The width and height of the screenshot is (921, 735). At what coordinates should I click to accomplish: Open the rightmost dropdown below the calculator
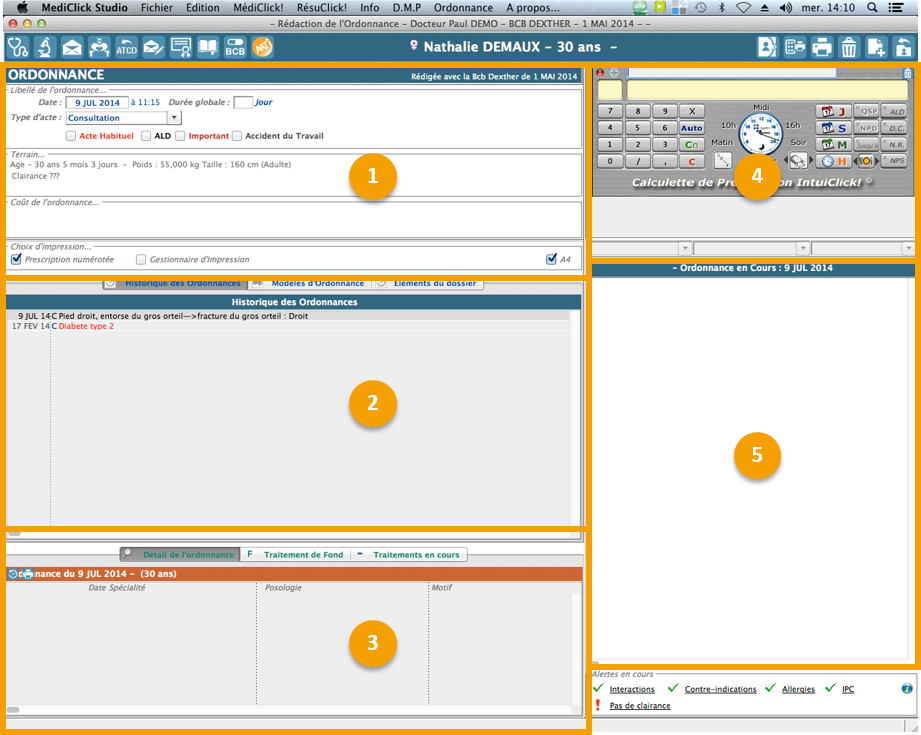[x=906, y=247]
